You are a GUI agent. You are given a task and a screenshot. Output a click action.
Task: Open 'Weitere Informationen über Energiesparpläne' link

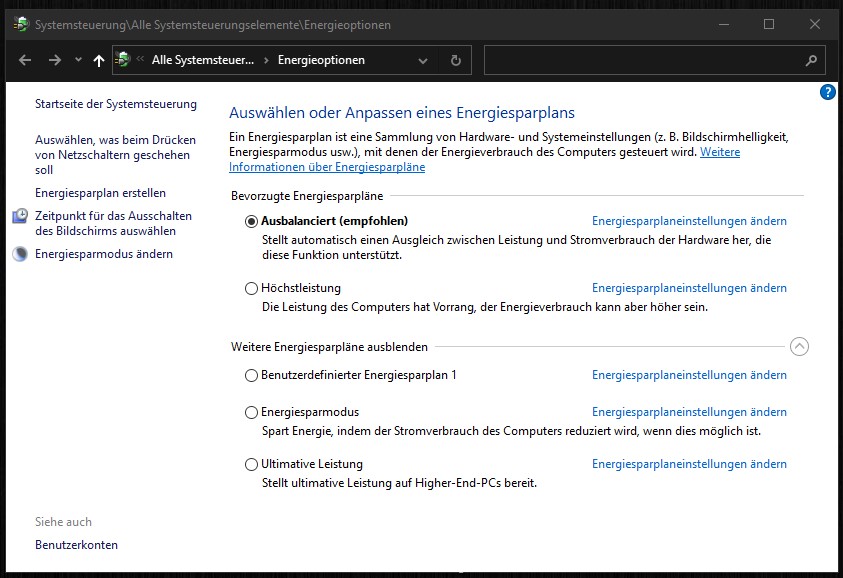484,160
